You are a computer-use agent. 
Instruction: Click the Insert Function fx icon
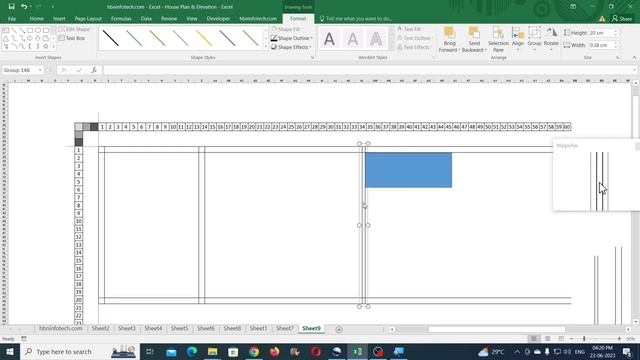click(x=94, y=70)
